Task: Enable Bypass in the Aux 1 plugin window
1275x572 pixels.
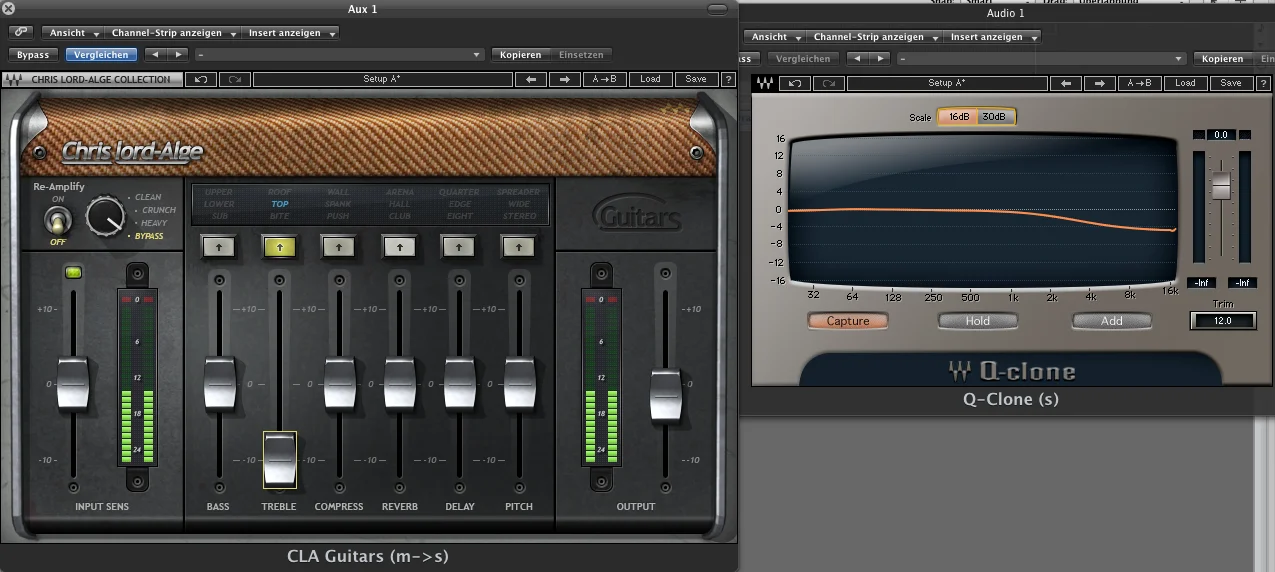Action: pyautogui.click(x=33, y=55)
